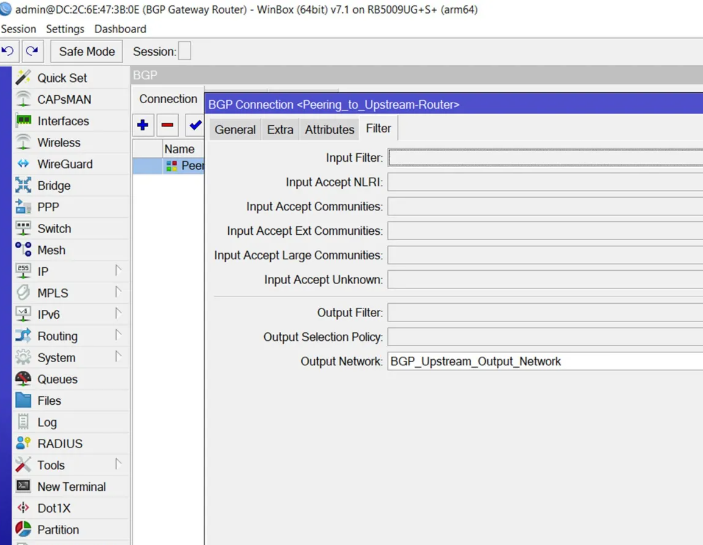Open PPP icon in sidebar
This screenshot has height=545, width=703.
[x=23, y=207]
